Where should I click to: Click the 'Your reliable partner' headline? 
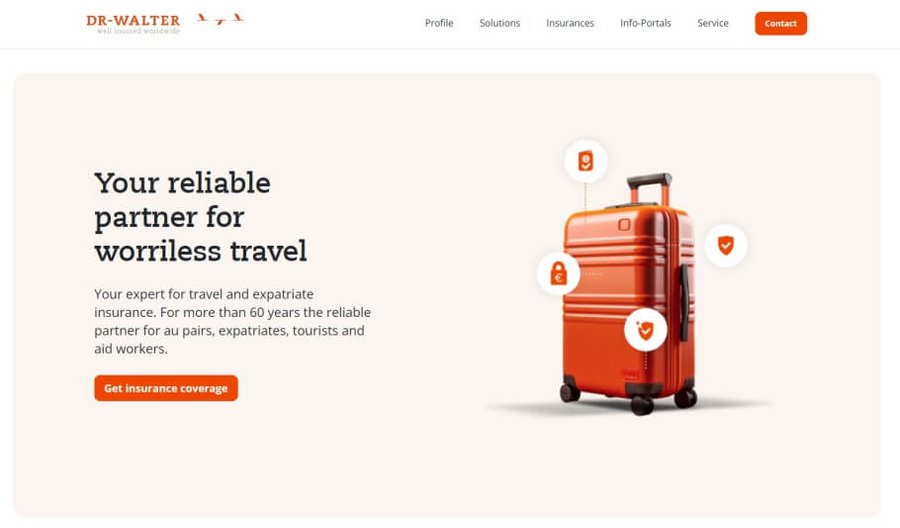tap(201, 217)
